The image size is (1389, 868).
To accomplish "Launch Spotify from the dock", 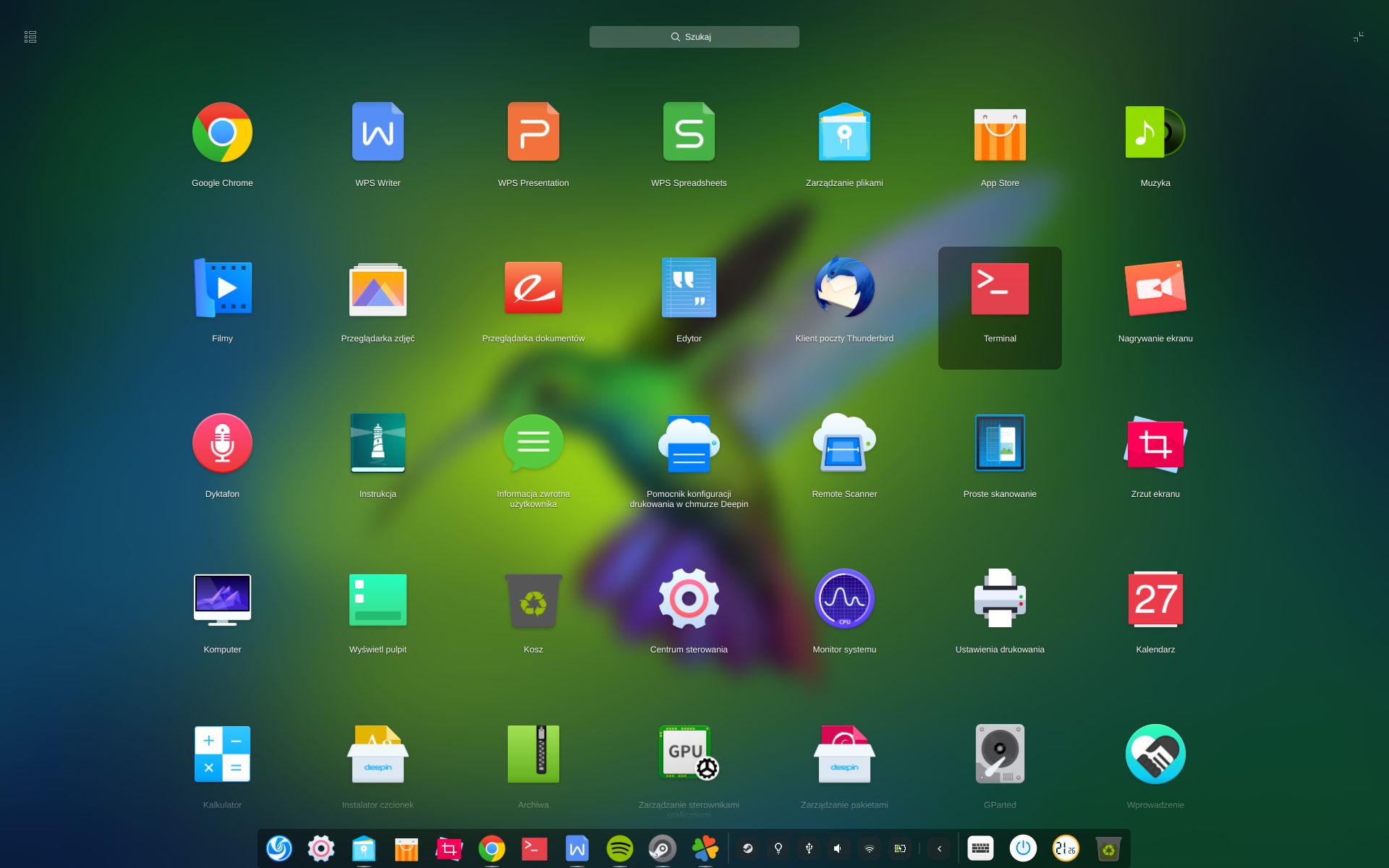I will [621, 848].
